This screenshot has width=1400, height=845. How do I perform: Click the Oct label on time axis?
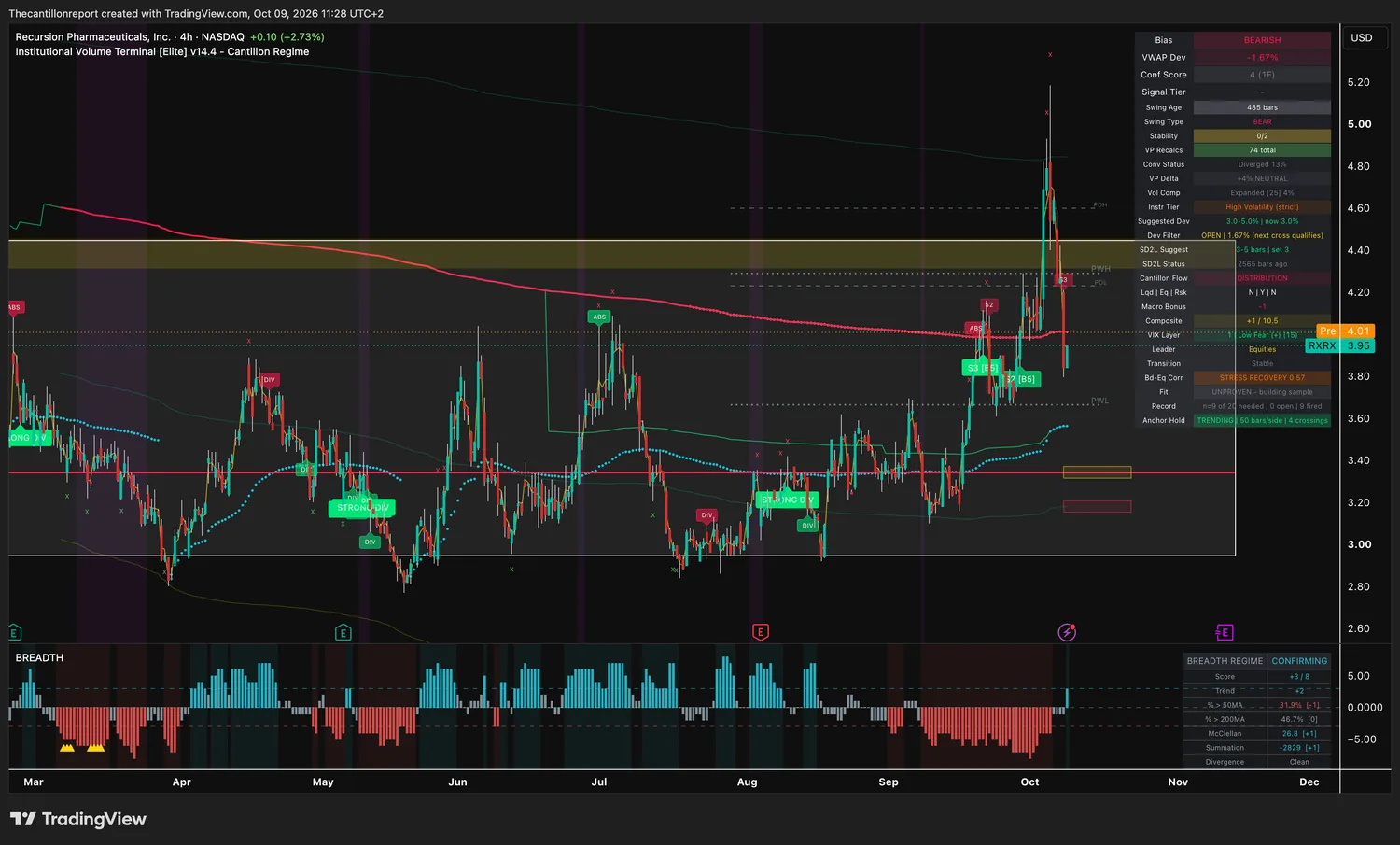(x=1029, y=782)
